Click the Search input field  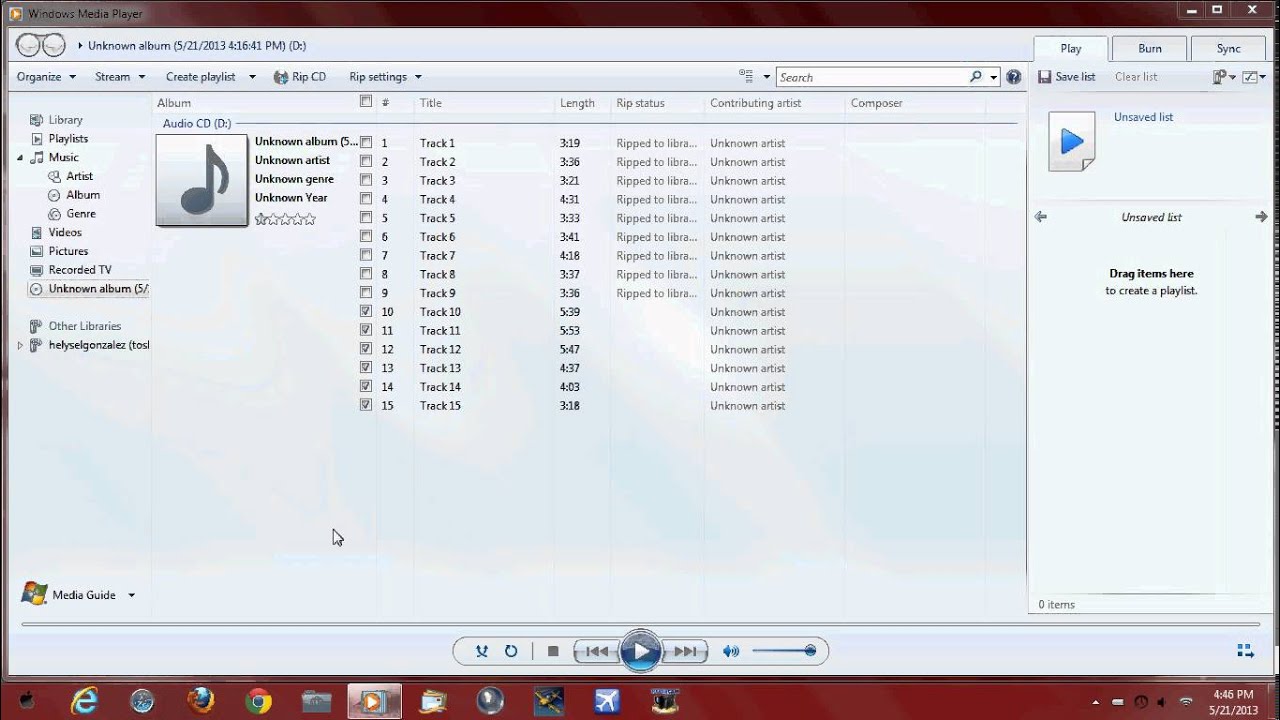tap(872, 77)
